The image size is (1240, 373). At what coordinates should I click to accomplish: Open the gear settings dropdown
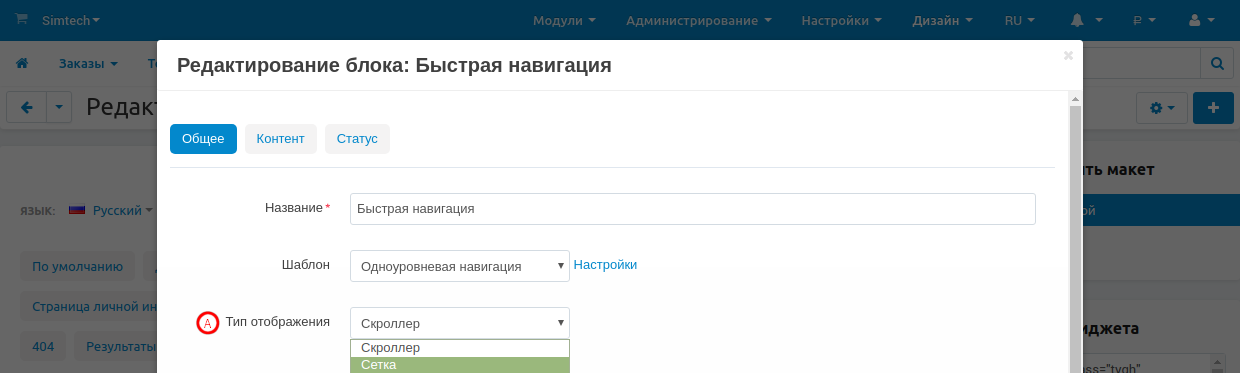pyautogui.click(x=1162, y=107)
